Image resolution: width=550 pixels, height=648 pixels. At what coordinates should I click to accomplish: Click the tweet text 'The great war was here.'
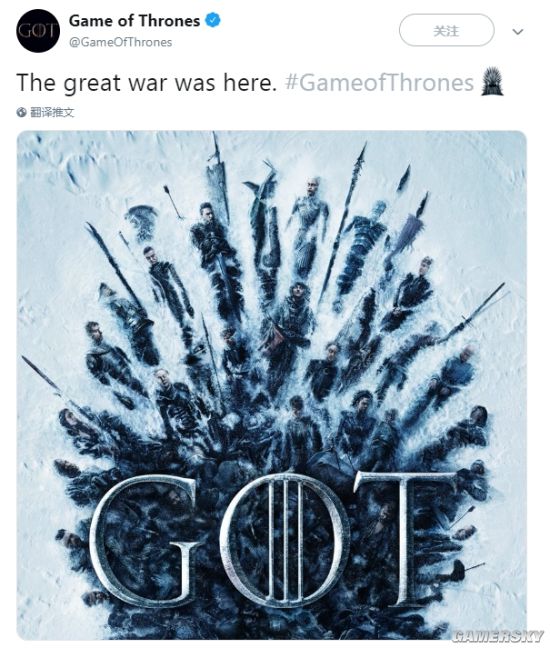coord(146,82)
